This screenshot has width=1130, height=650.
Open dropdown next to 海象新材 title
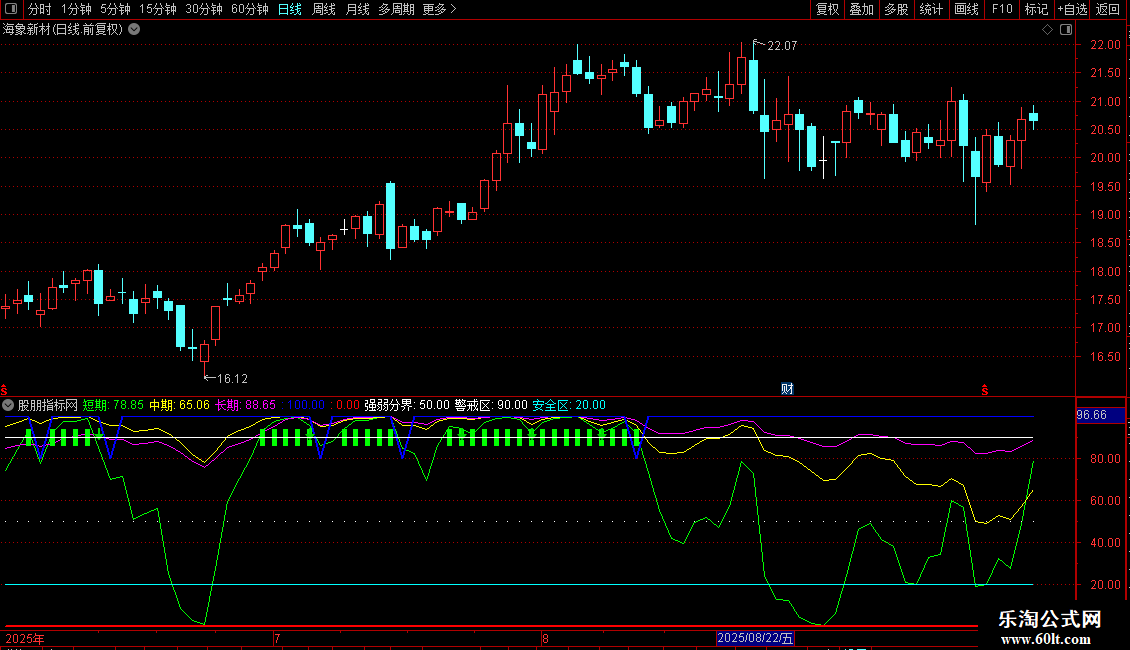pyautogui.click(x=134, y=30)
